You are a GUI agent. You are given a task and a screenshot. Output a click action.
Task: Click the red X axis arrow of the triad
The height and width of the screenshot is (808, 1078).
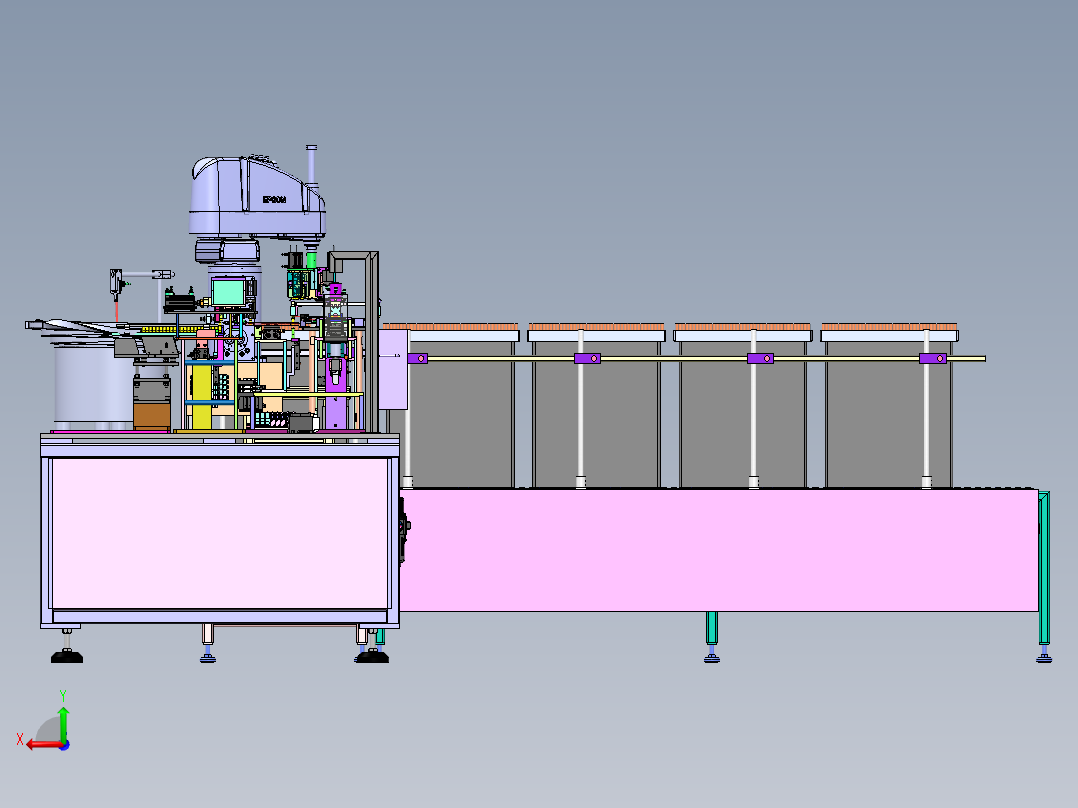click(43, 745)
